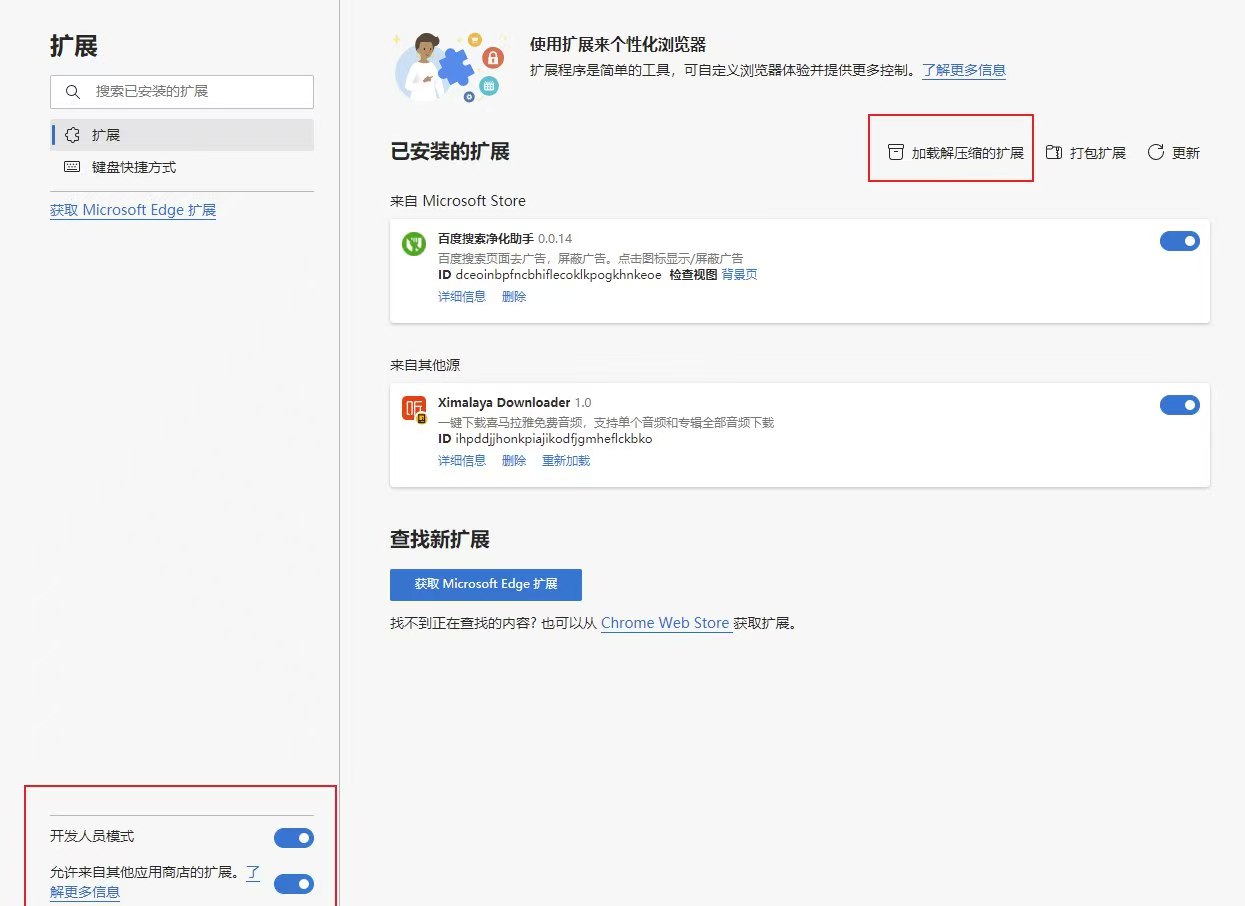1245x906 pixels.
Task: Click the Ximalaya Downloader title text
Action: (504, 403)
